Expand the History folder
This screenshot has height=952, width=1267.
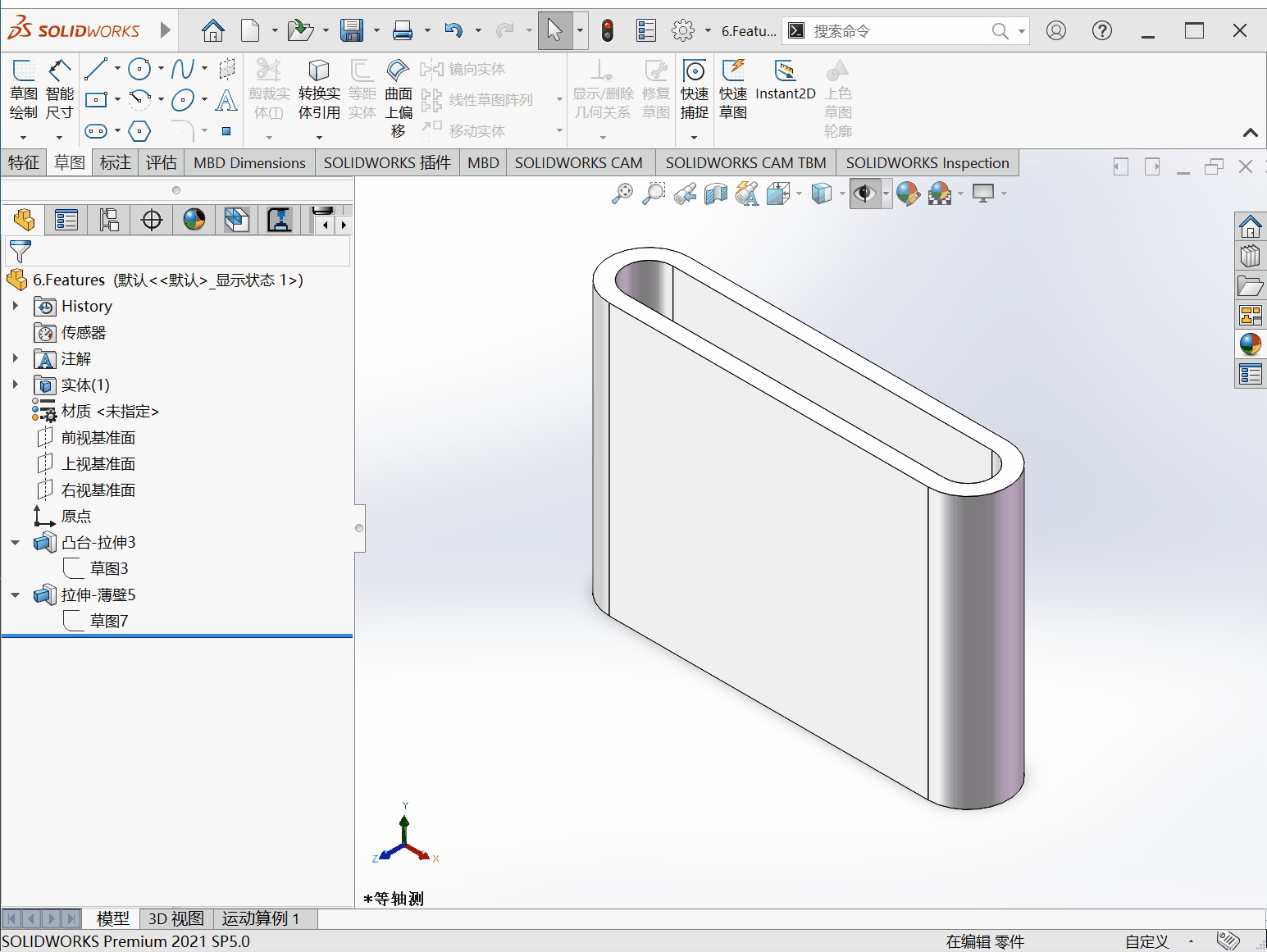click(15, 306)
